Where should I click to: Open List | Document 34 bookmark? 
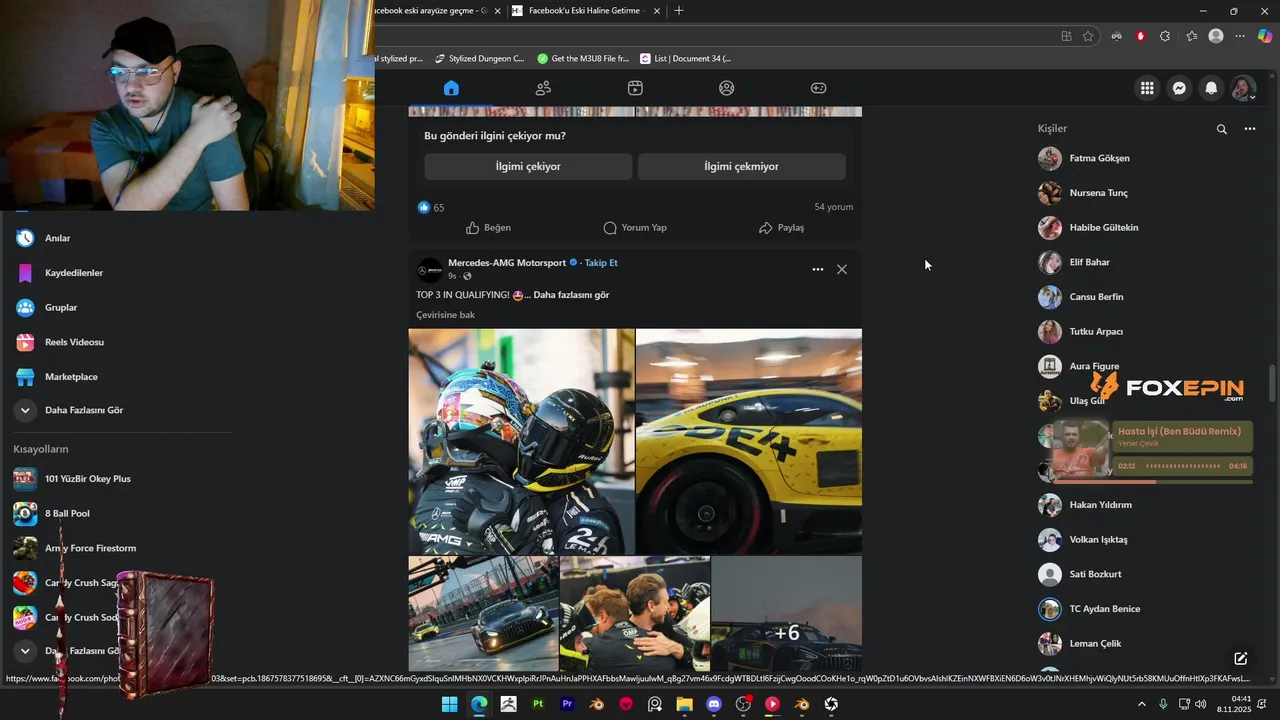pyautogui.click(x=686, y=59)
